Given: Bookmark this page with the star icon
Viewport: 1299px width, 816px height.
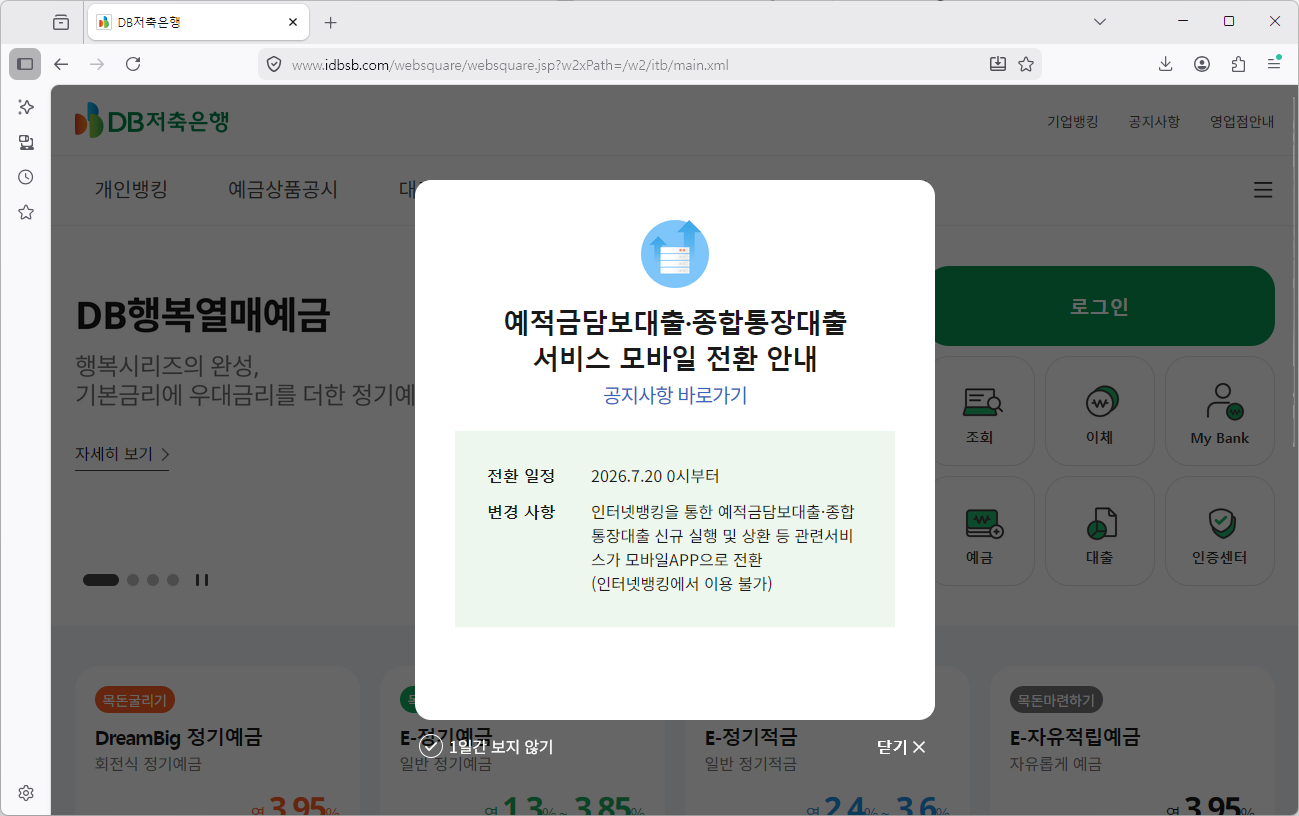Looking at the screenshot, I should [x=1025, y=64].
